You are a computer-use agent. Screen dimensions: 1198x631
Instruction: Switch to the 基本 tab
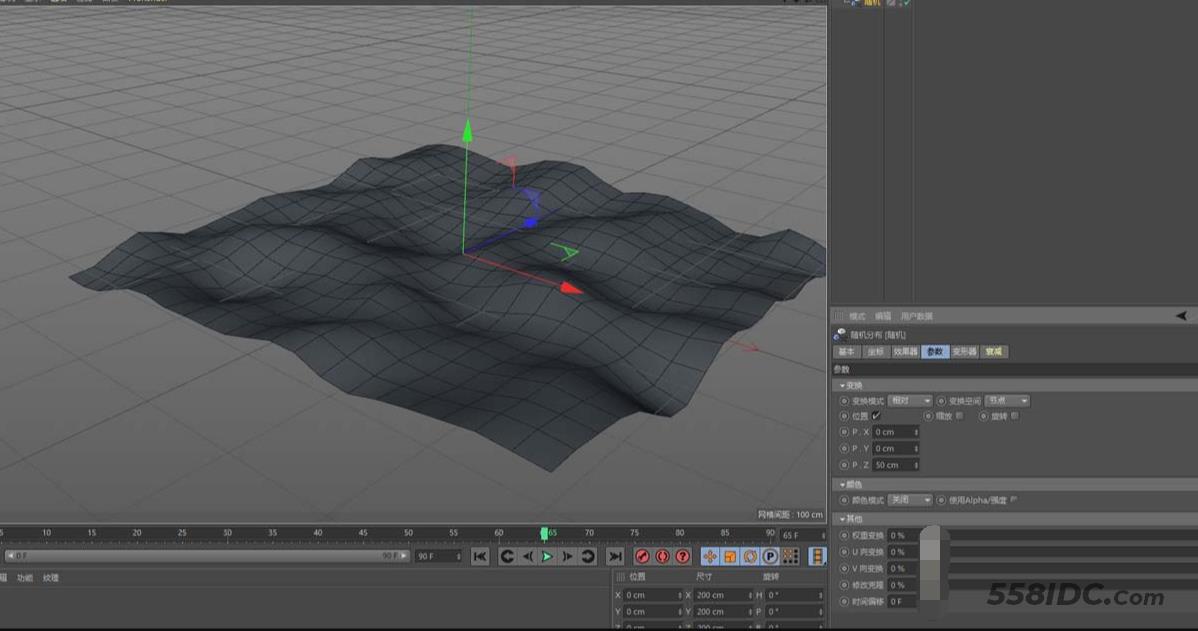847,352
